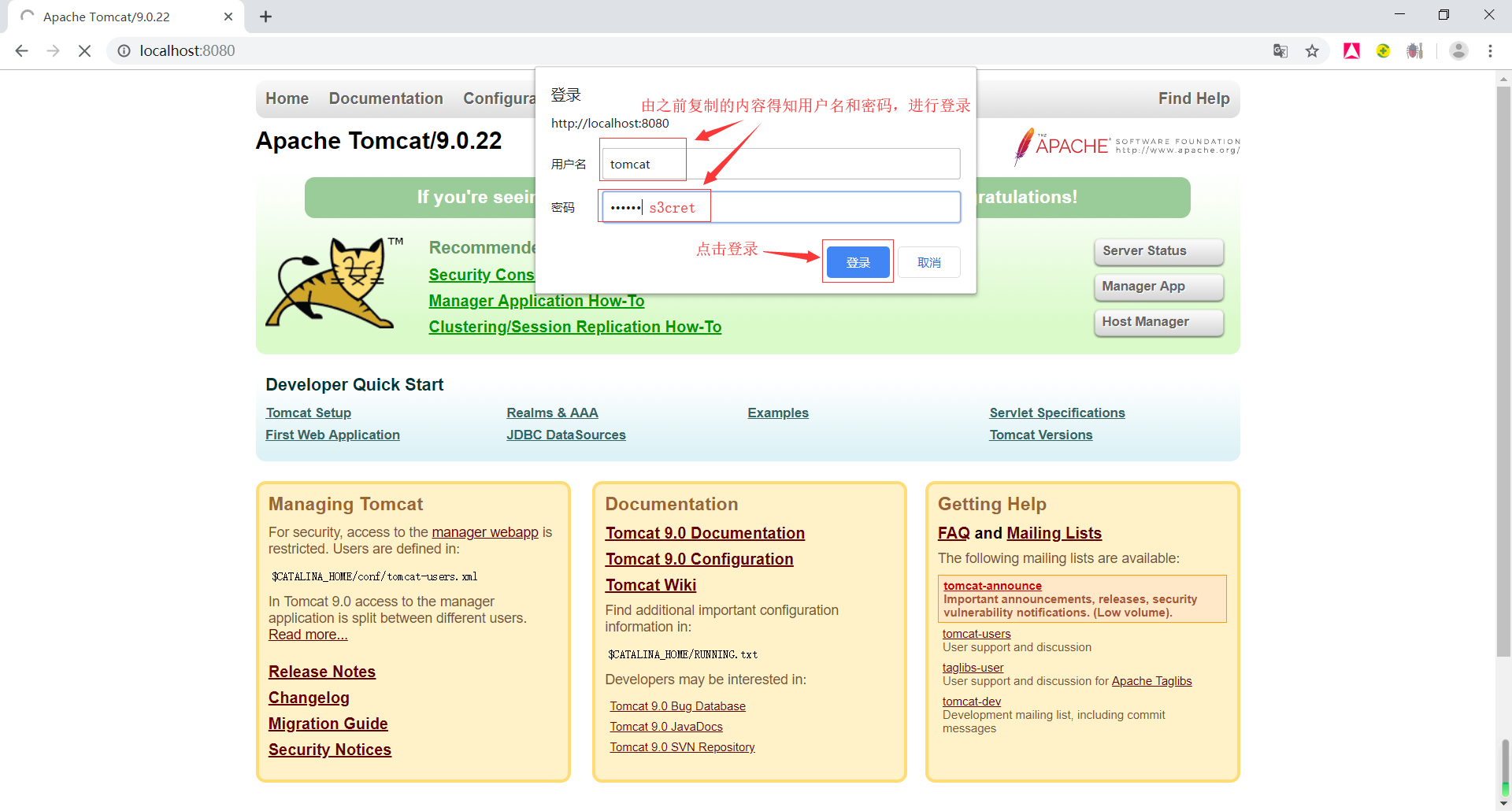Click the 取消 cancel button
The height and width of the screenshot is (811, 1512).
[929, 262]
